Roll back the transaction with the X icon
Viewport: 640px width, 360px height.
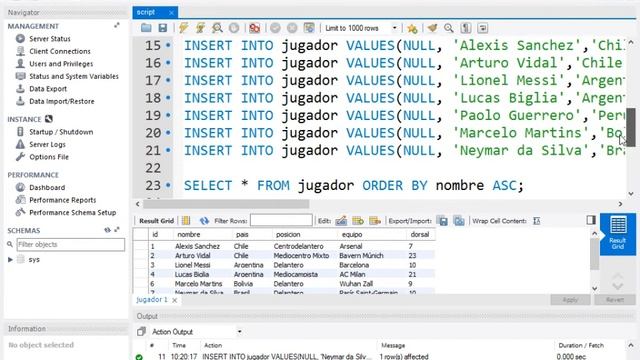[x=292, y=28]
